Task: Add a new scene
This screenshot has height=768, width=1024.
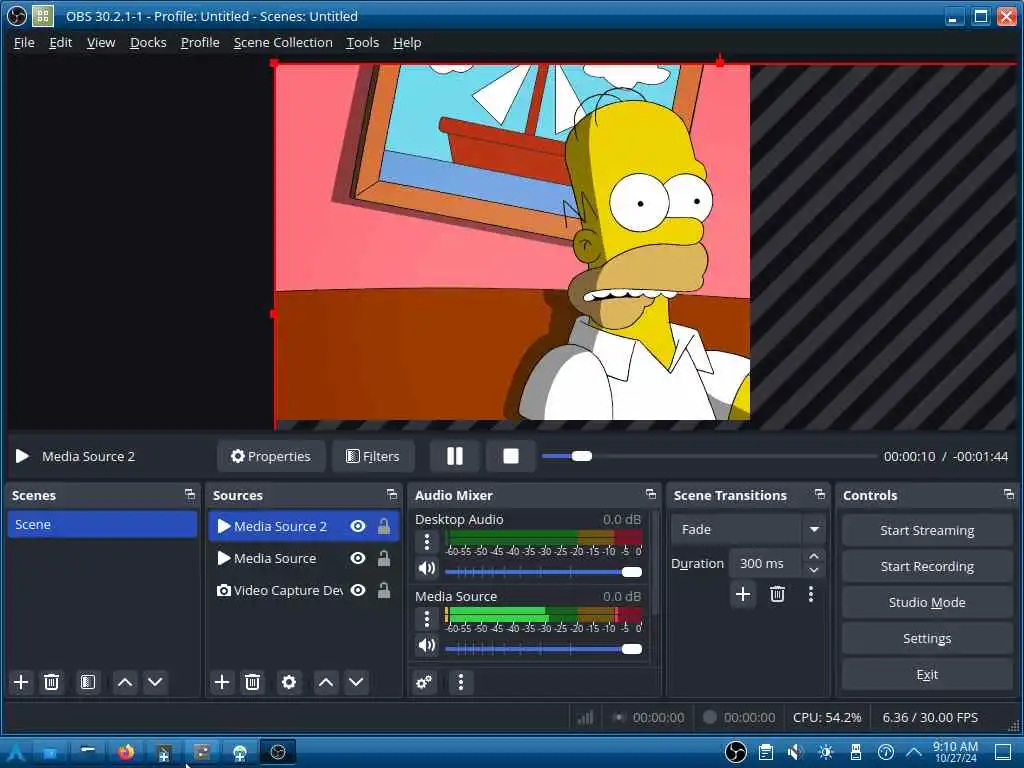Action: (x=21, y=682)
